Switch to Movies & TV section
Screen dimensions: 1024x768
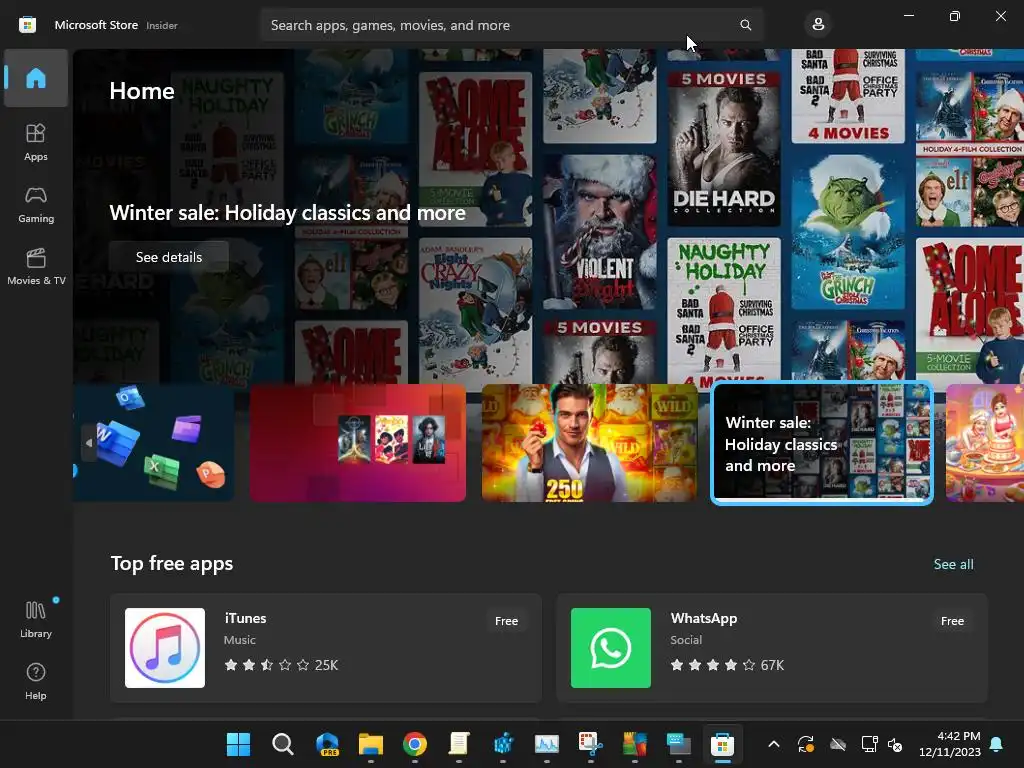[36, 266]
